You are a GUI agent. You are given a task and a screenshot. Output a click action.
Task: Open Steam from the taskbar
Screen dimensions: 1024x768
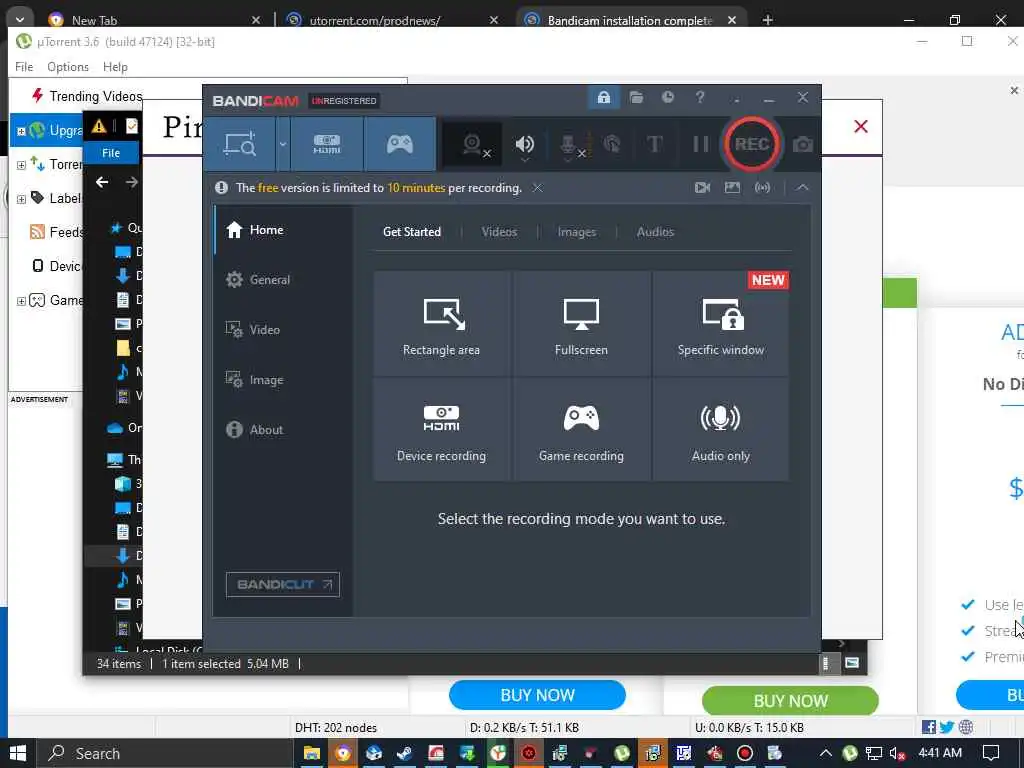click(x=404, y=754)
